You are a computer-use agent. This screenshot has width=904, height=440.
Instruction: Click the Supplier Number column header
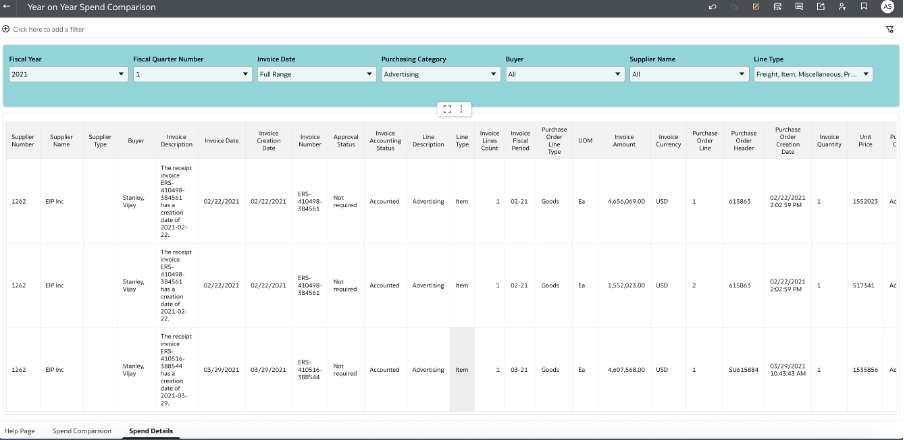[23, 140]
